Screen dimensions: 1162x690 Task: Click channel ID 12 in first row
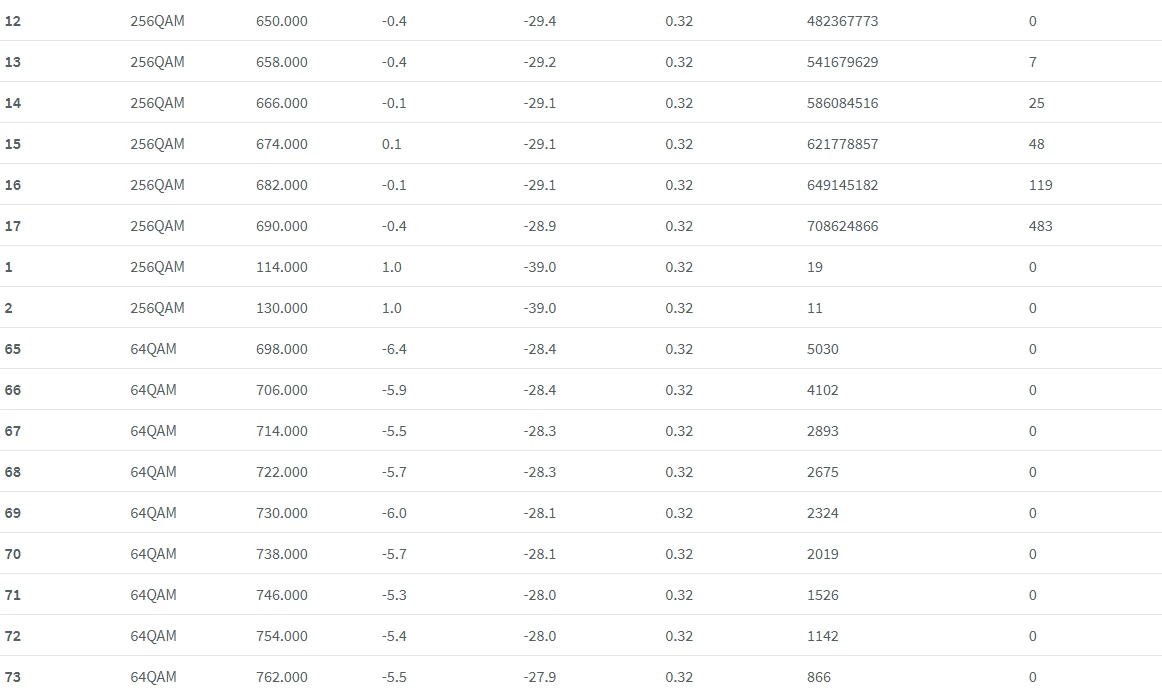click(13, 21)
